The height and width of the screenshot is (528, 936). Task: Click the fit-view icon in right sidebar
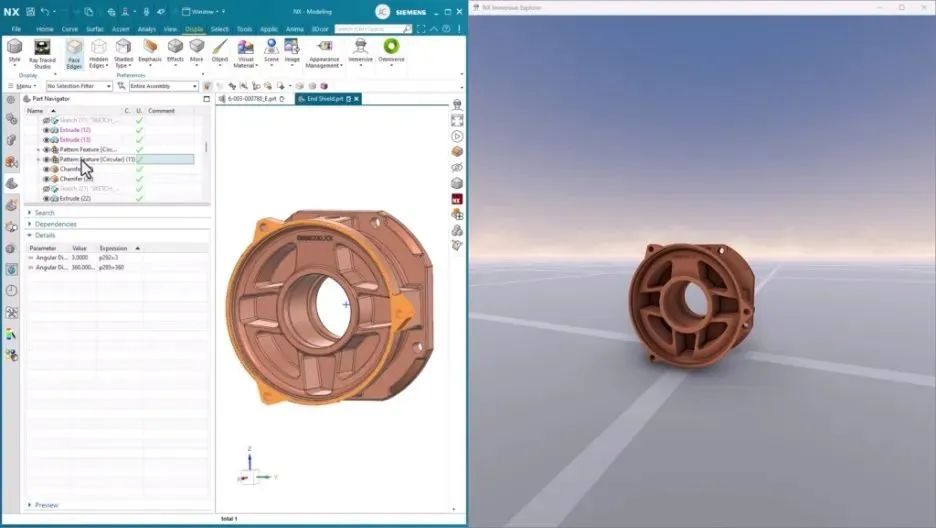[457, 121]
